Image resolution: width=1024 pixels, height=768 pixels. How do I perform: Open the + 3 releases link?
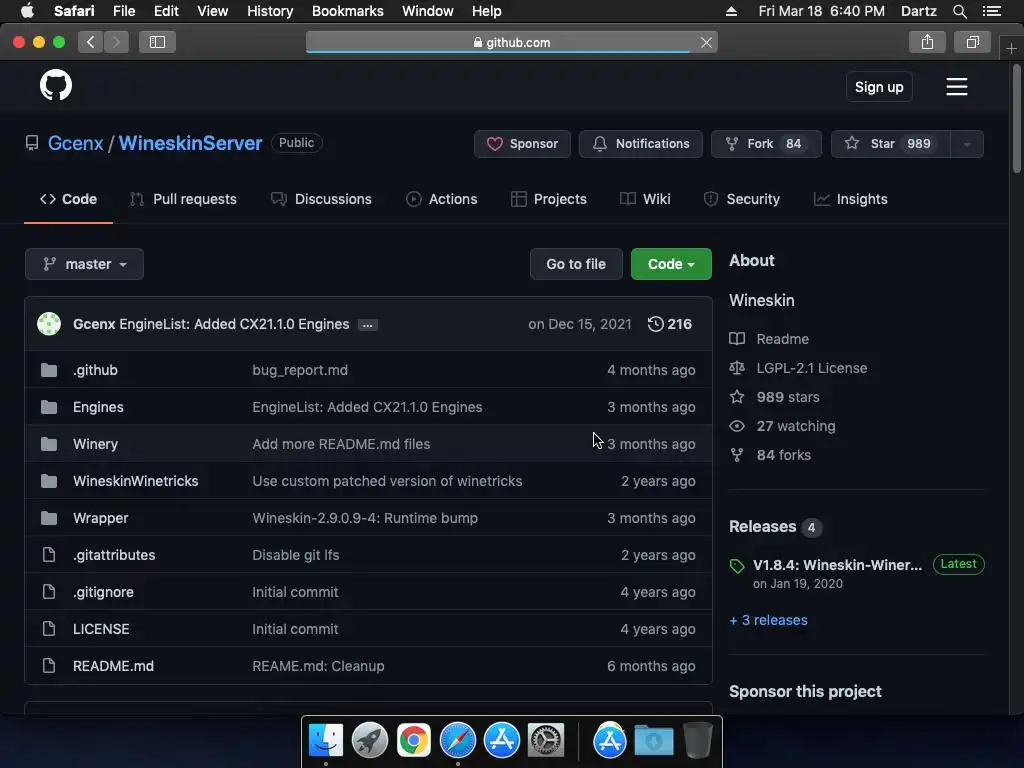pos(769,620)
